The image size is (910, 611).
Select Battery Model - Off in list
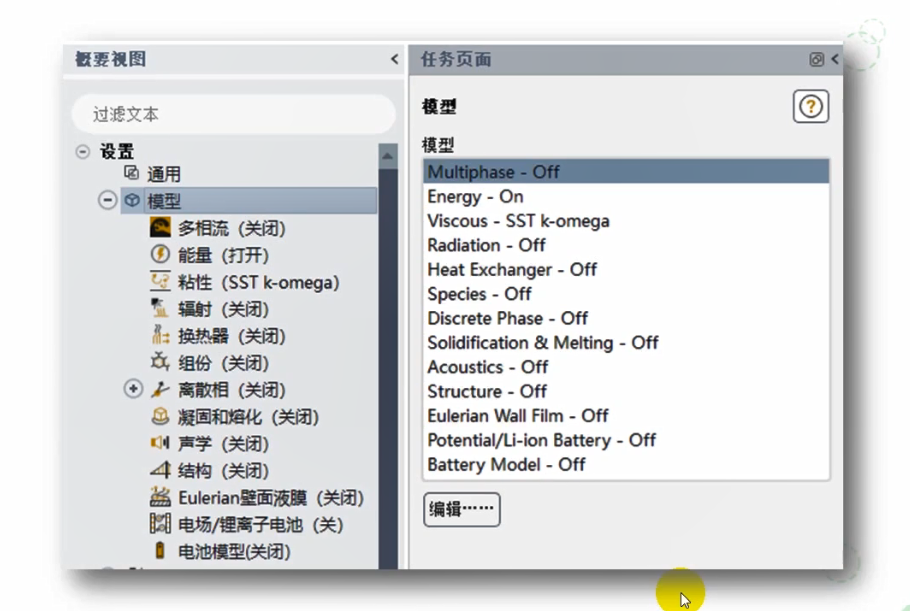point(506,465)
